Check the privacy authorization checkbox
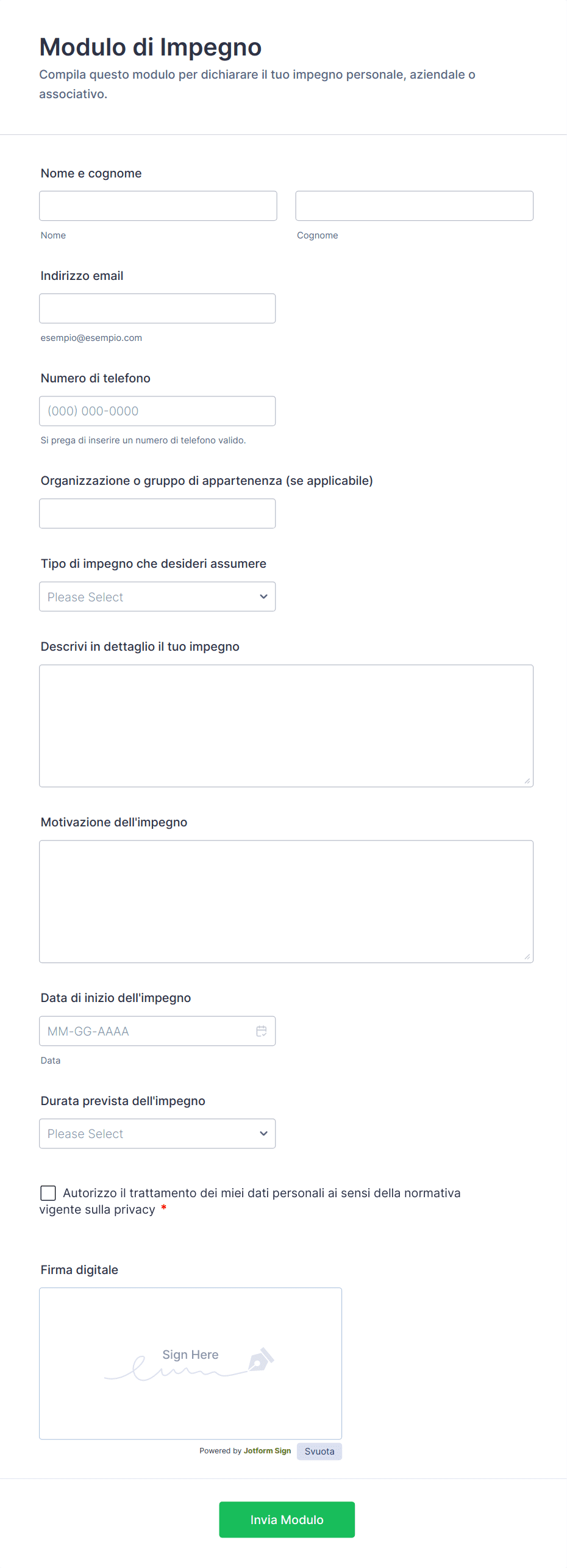 click(x=48, y=1193)
